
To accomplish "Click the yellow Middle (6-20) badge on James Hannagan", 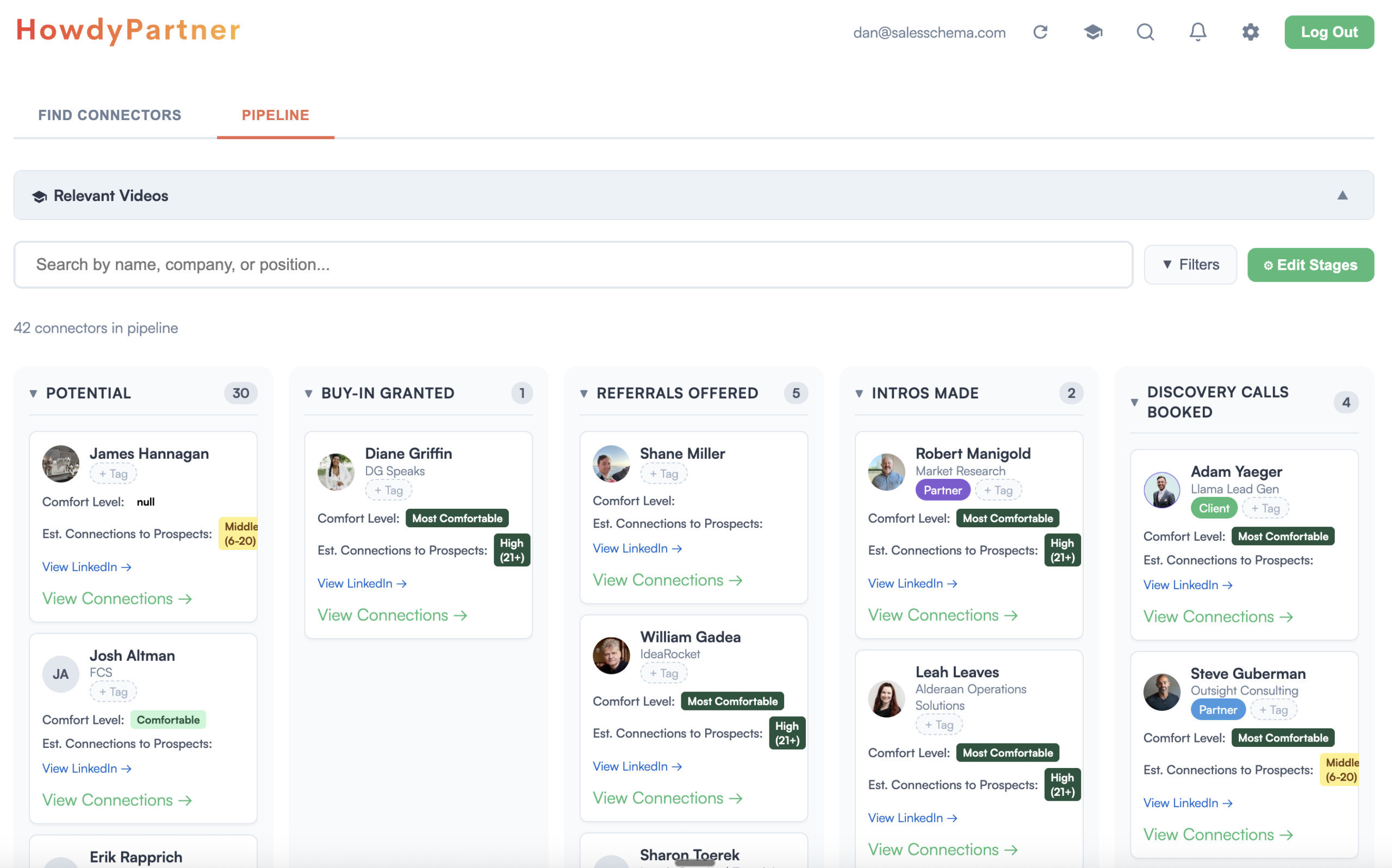I will pos(238,533).
